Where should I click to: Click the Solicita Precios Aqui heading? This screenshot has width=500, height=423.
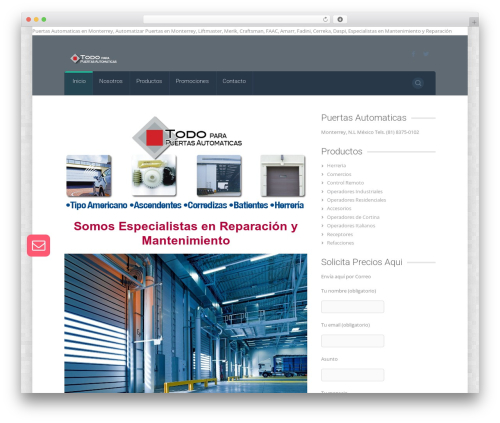362,262
